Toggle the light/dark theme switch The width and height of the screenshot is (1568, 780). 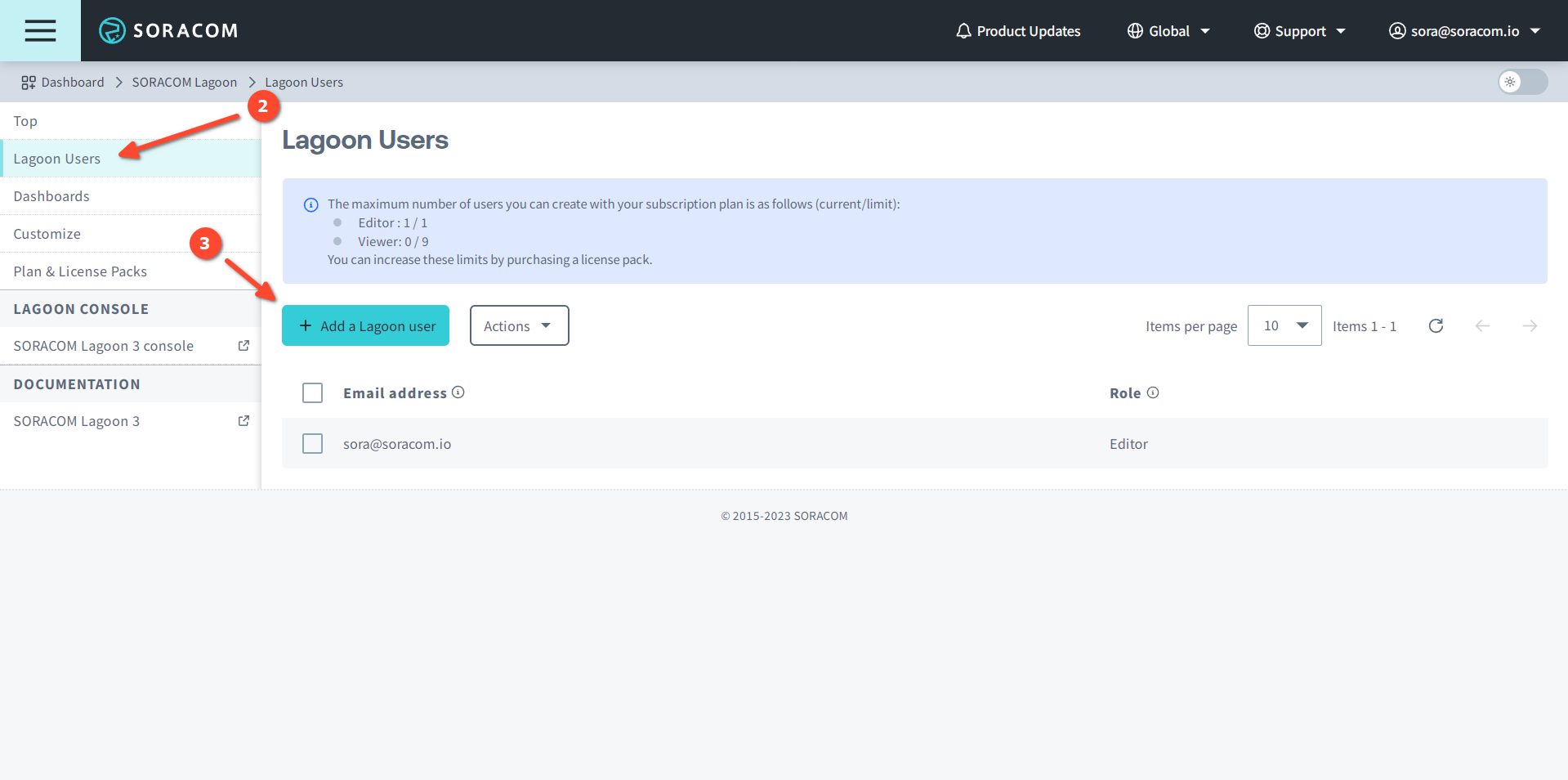(1522, 82)
